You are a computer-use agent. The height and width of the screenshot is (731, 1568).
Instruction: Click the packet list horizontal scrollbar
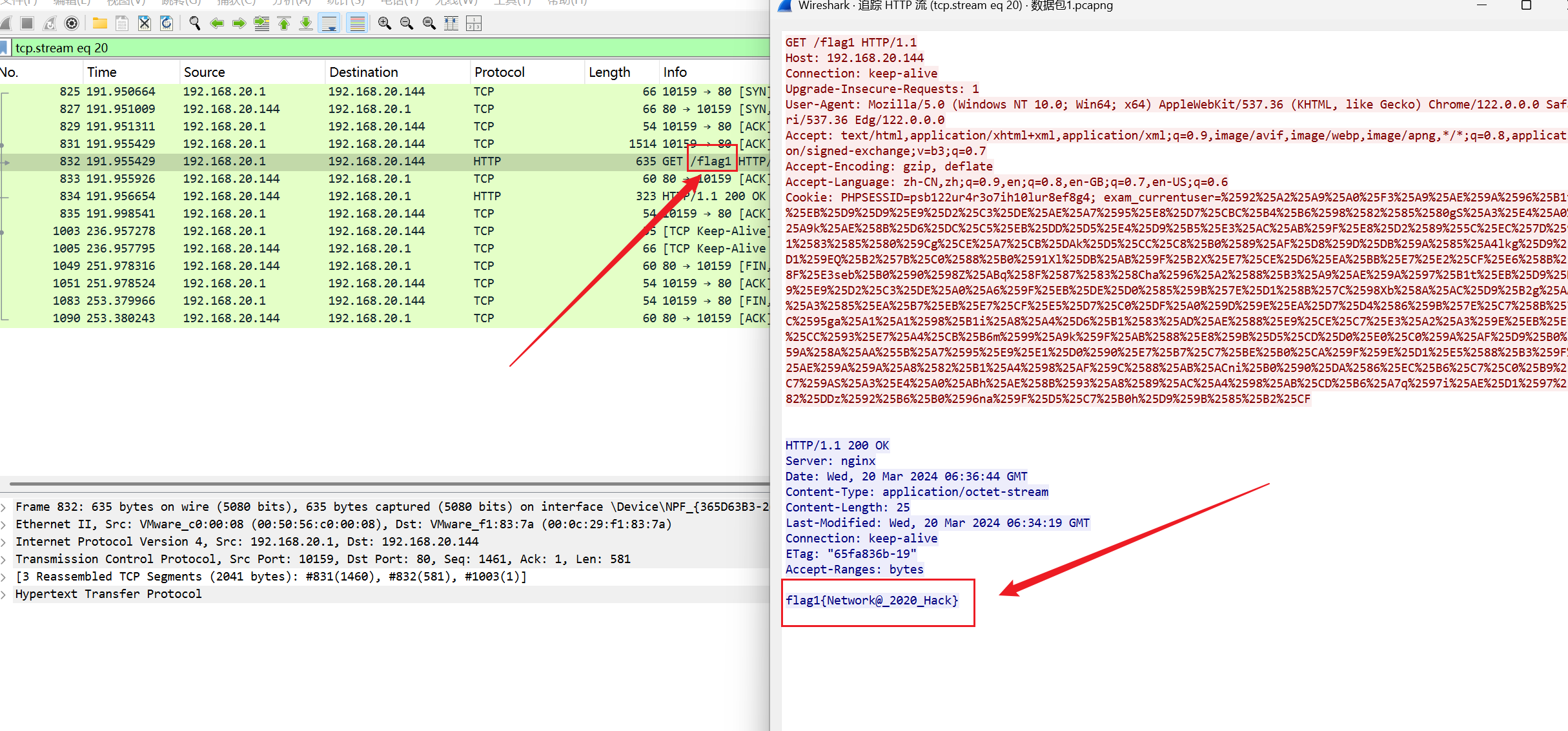pos(387,483)
